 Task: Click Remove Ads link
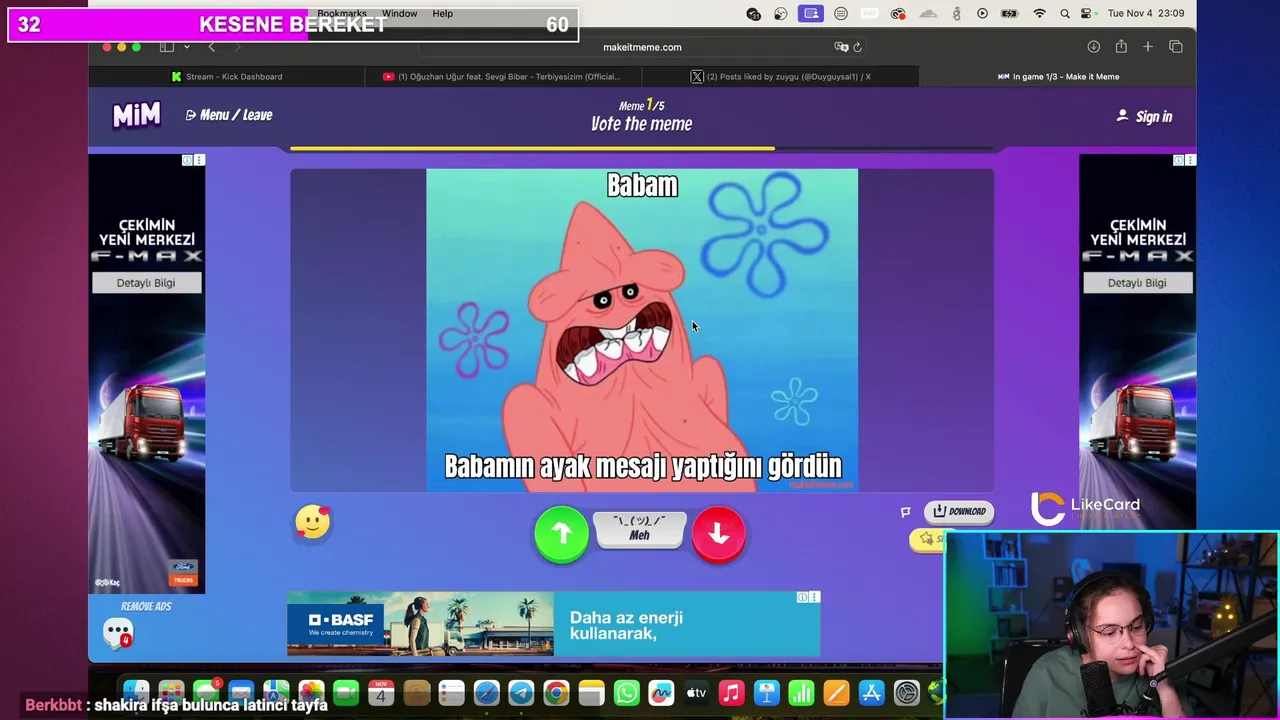tap(146, 606)
